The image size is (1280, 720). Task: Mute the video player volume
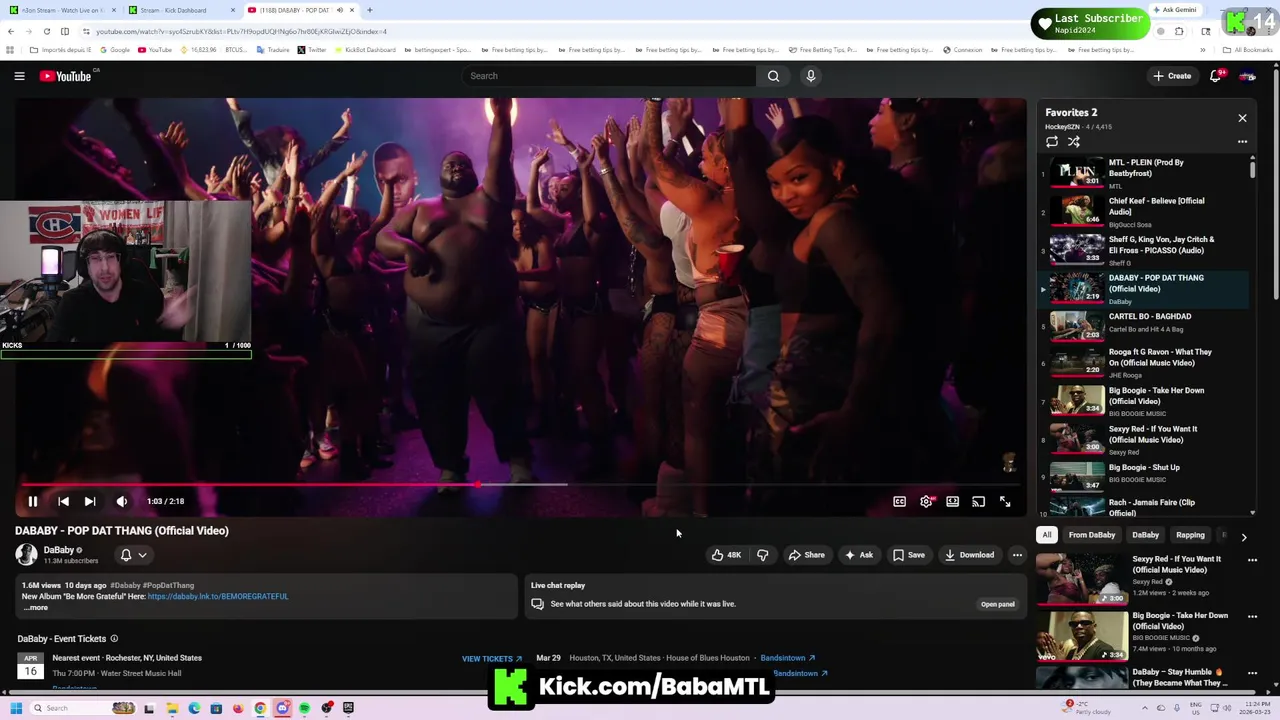point(122,501)
